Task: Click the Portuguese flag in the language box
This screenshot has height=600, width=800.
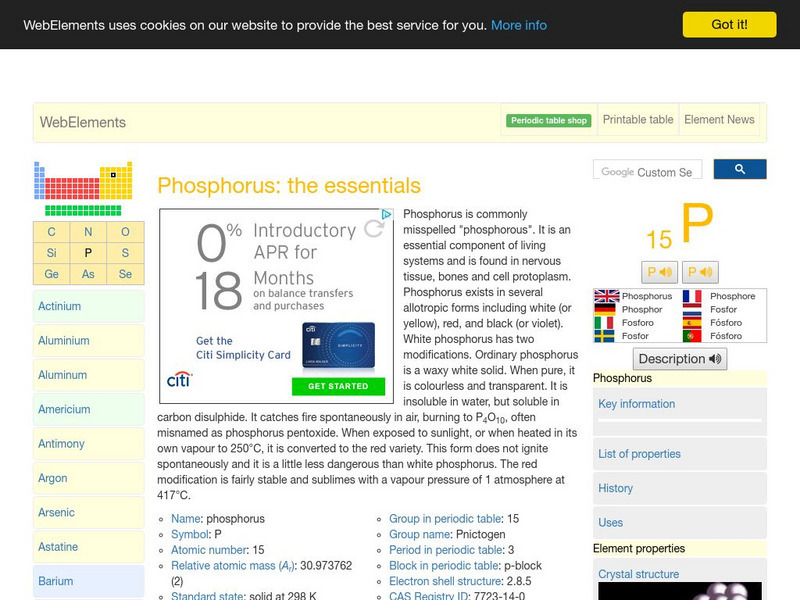Action: [x=692, y=337]
